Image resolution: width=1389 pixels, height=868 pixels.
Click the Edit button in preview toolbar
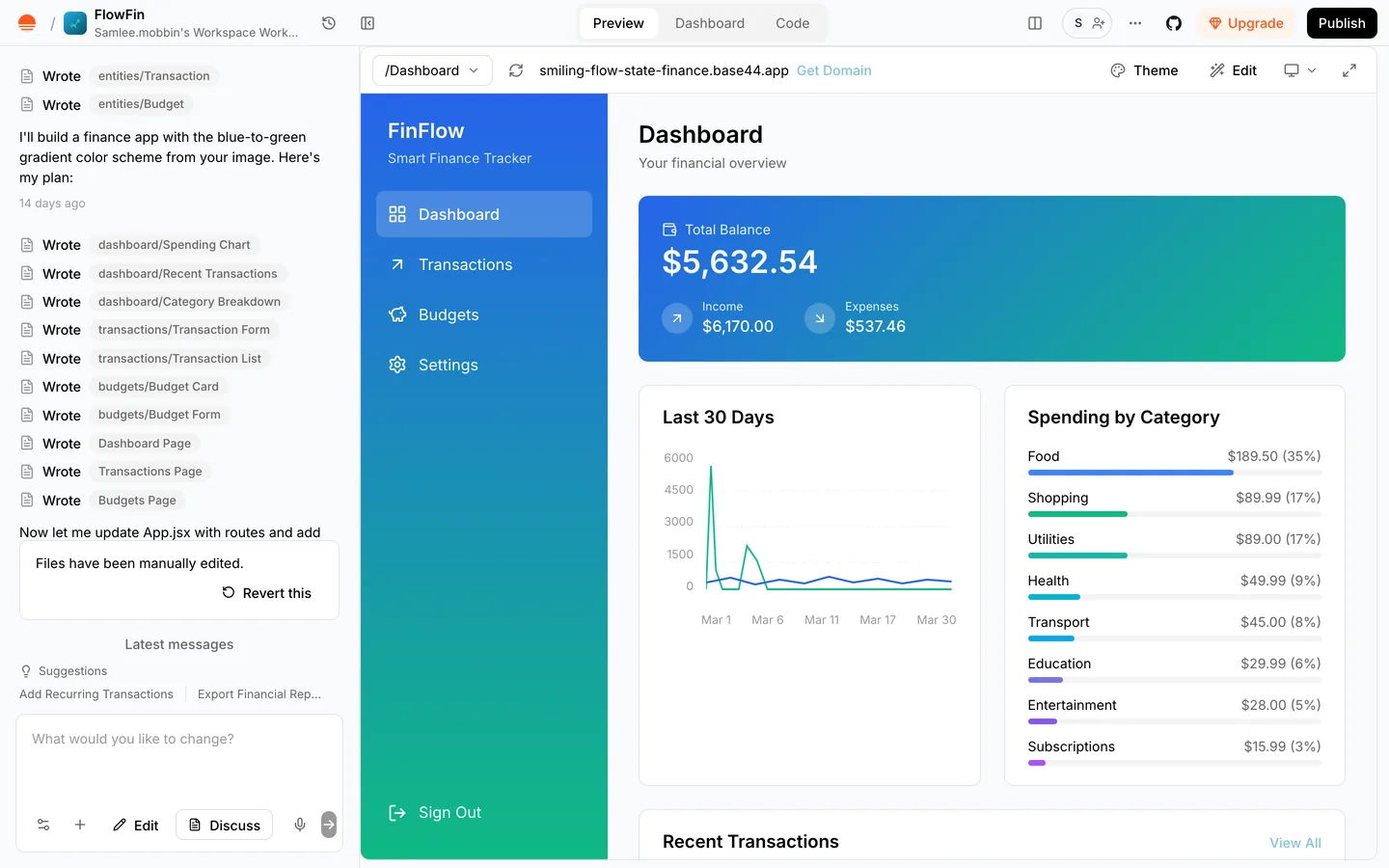[x=1234, y=70]
